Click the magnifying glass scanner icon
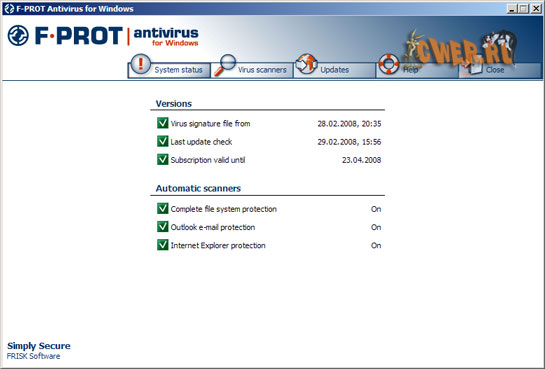This screenshot has width=545, height=369. tap(224, 65)
